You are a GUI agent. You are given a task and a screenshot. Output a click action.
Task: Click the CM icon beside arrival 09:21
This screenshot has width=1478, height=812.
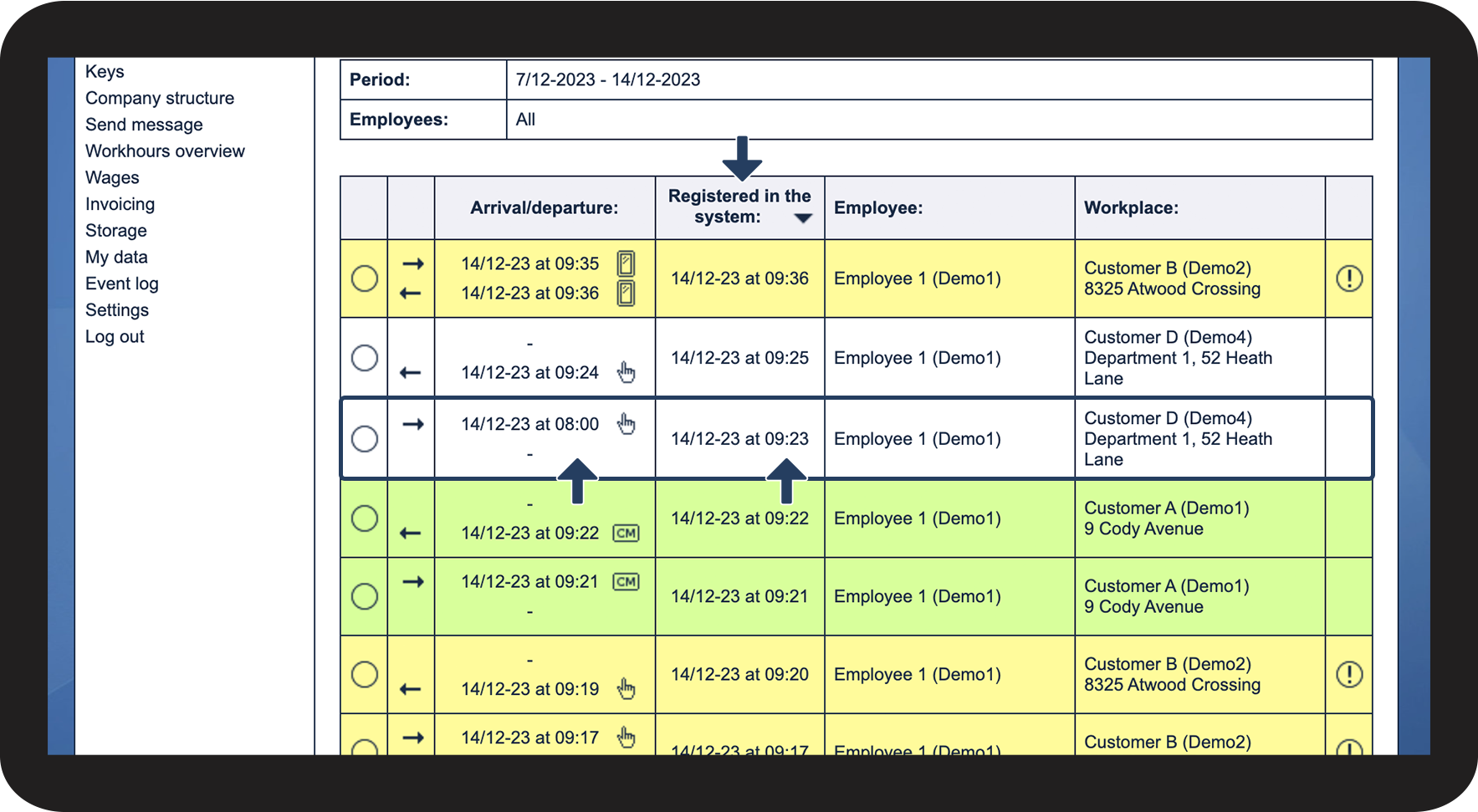(626, 581)
